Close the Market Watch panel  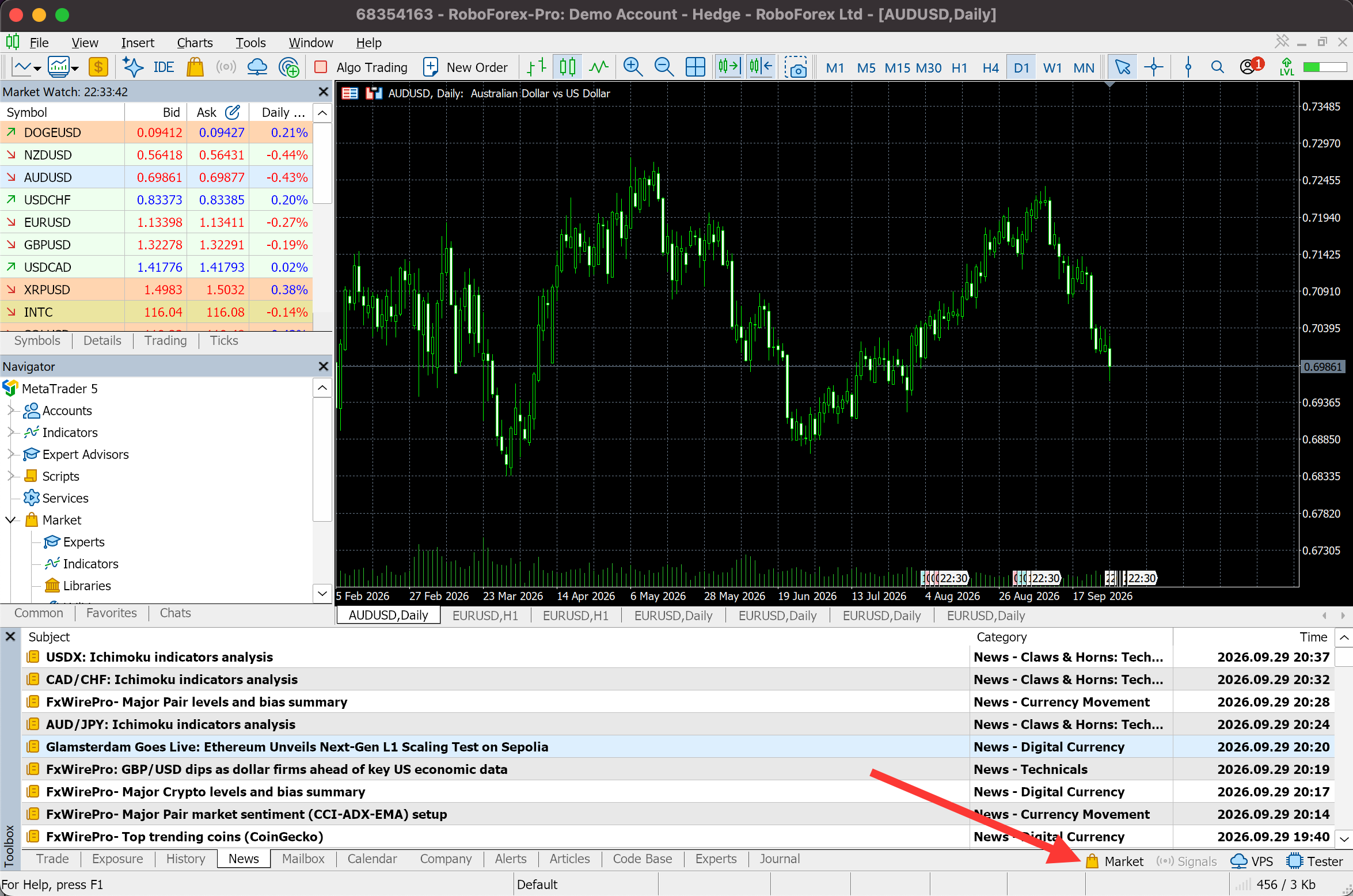coord(324,92)
